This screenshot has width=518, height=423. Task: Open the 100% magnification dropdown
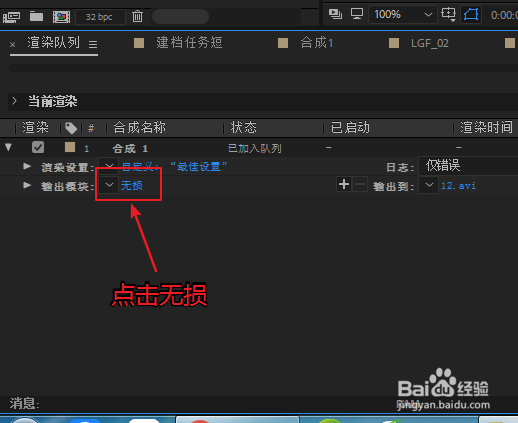point(403,14)
